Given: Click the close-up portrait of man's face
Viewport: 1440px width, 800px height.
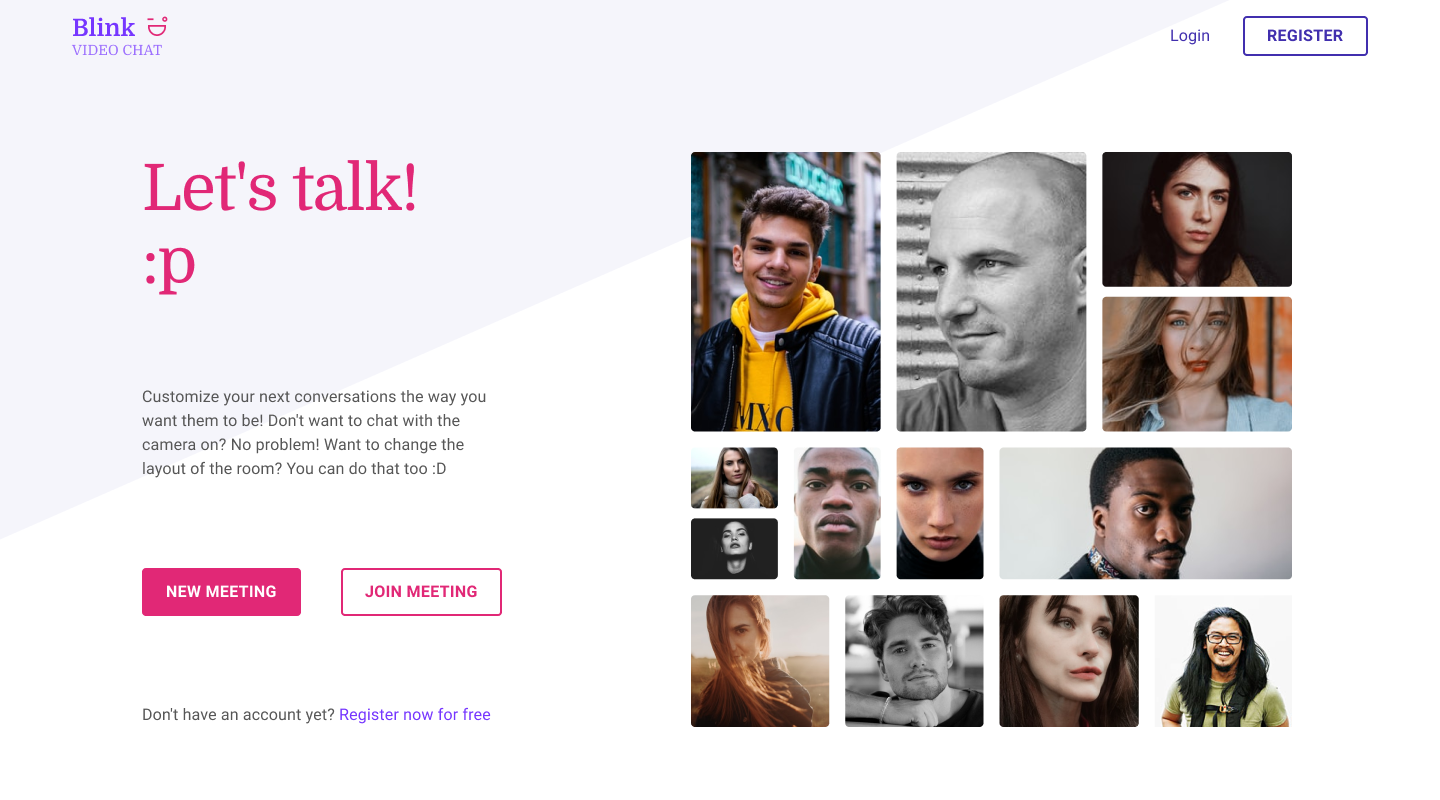Looking at the screenshot, I should (837, 513).
